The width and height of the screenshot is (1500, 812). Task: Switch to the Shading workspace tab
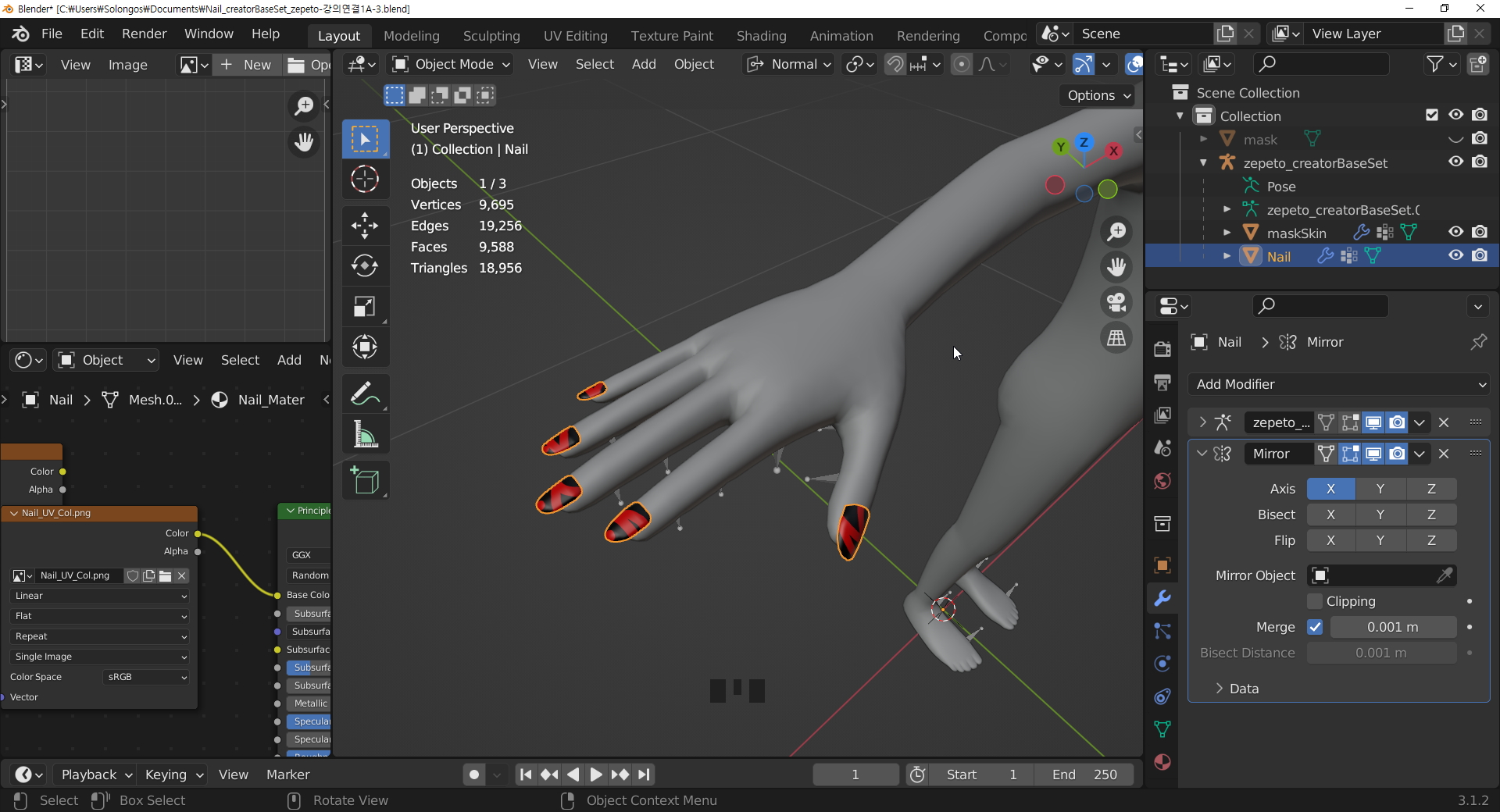point(761,36)
